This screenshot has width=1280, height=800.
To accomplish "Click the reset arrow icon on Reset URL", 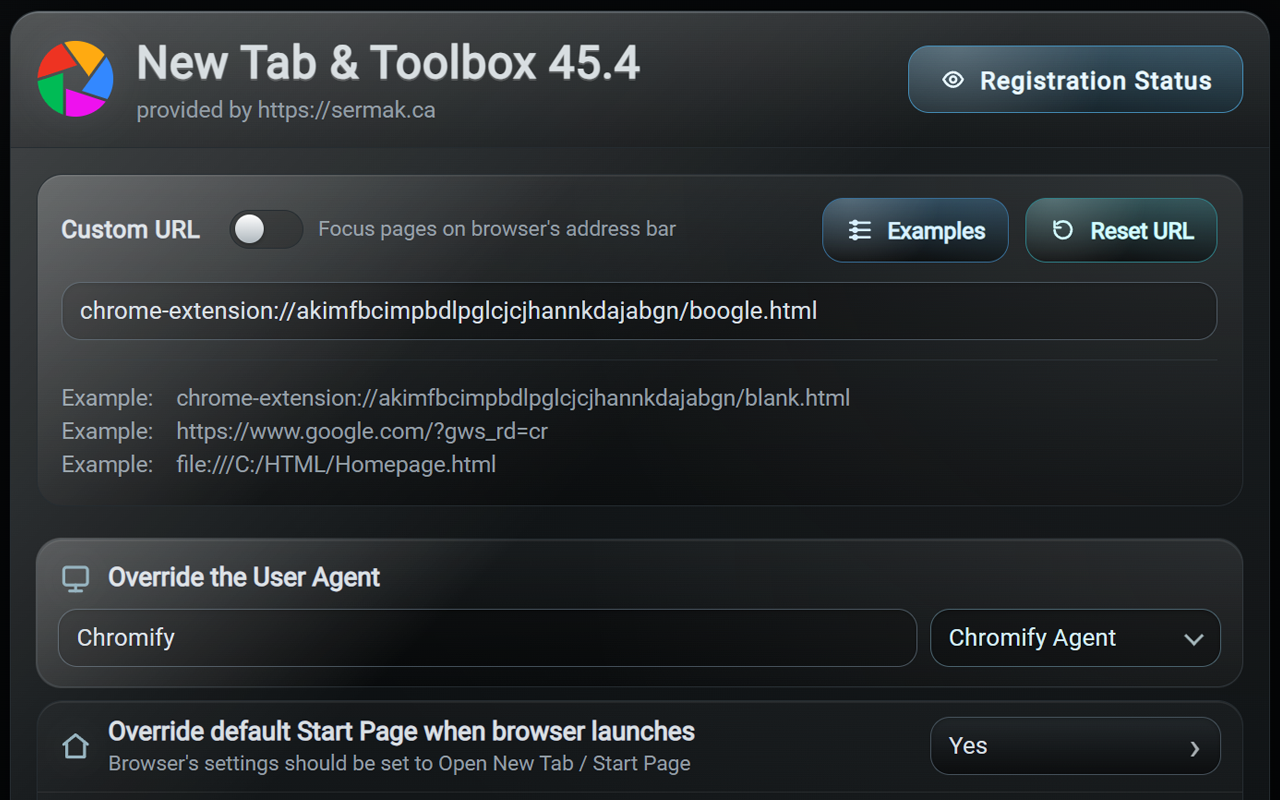I will tap(1063, 230).
